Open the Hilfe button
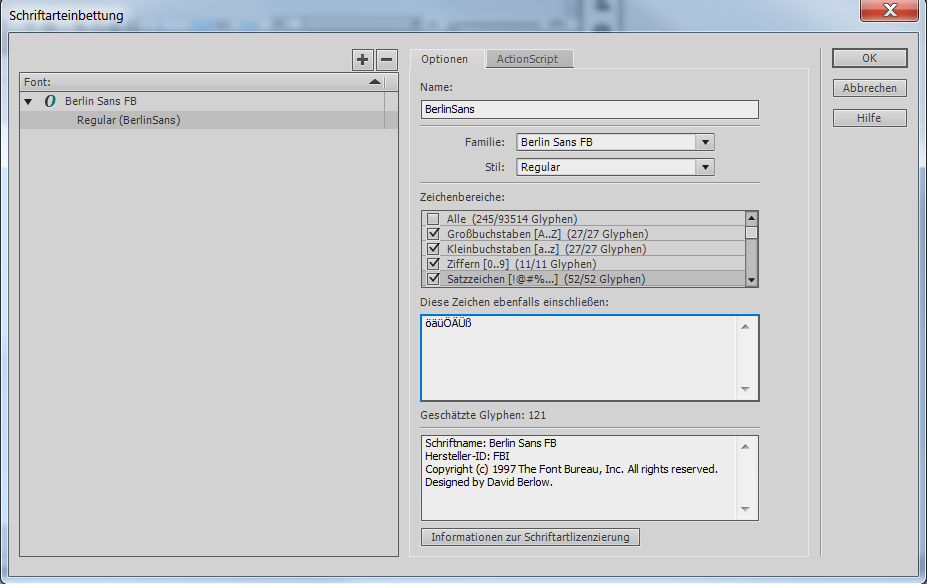This screenshot has width=927, height=584. (x=870, y=118)
